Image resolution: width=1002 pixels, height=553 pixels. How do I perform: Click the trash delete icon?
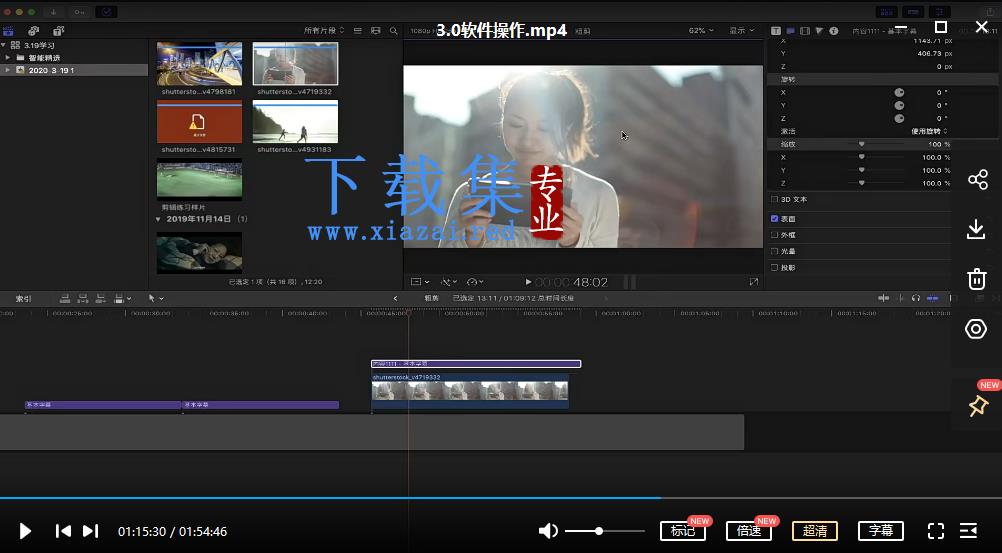point(976,279)
